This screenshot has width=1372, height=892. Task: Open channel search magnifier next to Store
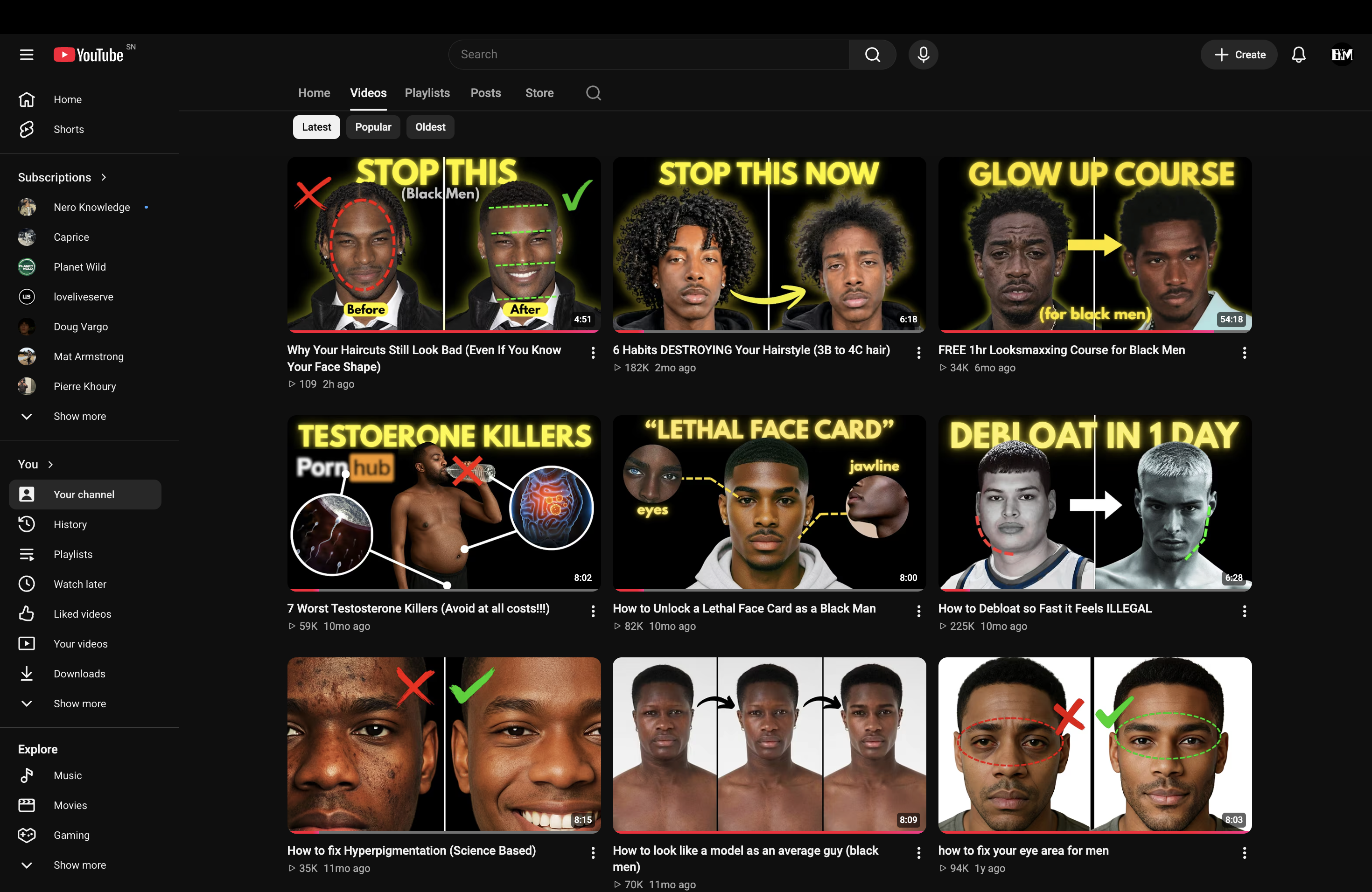(x=593, y=93)
